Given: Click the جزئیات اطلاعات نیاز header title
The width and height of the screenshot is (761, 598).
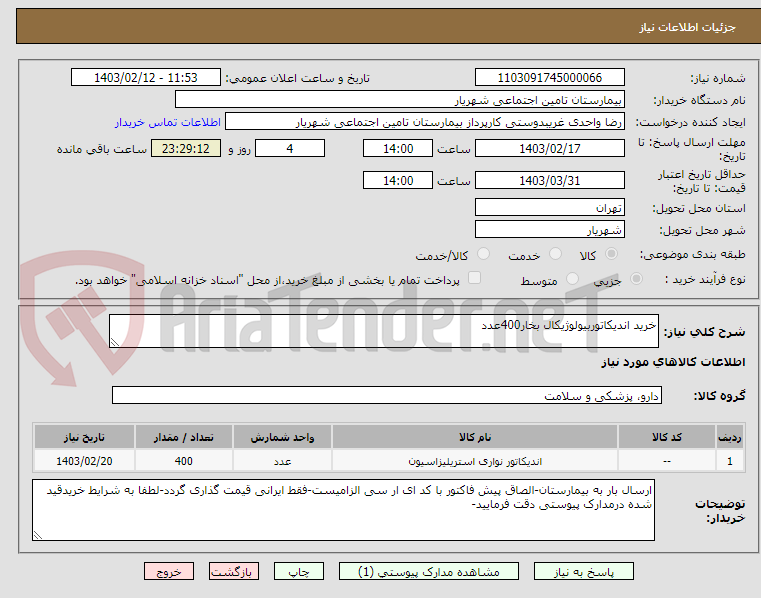Looking at the screenshot, I should (x=687, y=27).
